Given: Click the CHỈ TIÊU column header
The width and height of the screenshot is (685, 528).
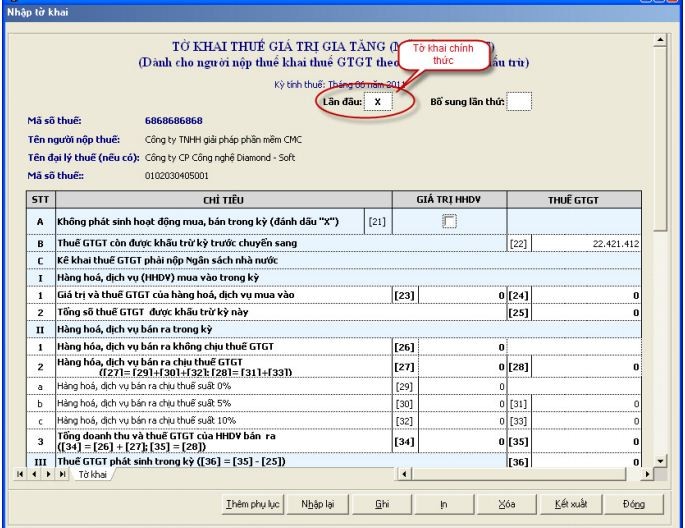Looking at the screenshot, I should pyautogui.click(x=224, y=200).
